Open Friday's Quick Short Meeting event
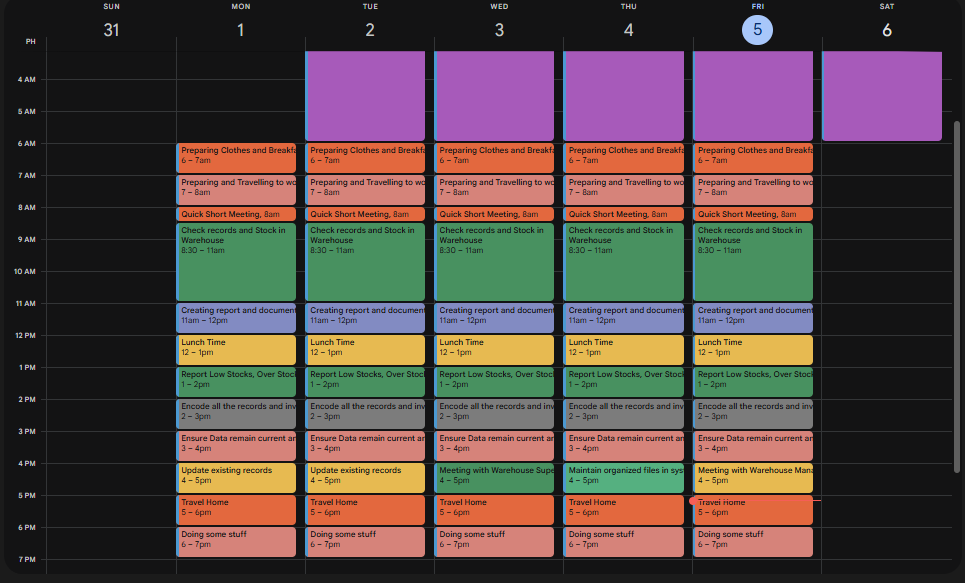 coord(753,214)
